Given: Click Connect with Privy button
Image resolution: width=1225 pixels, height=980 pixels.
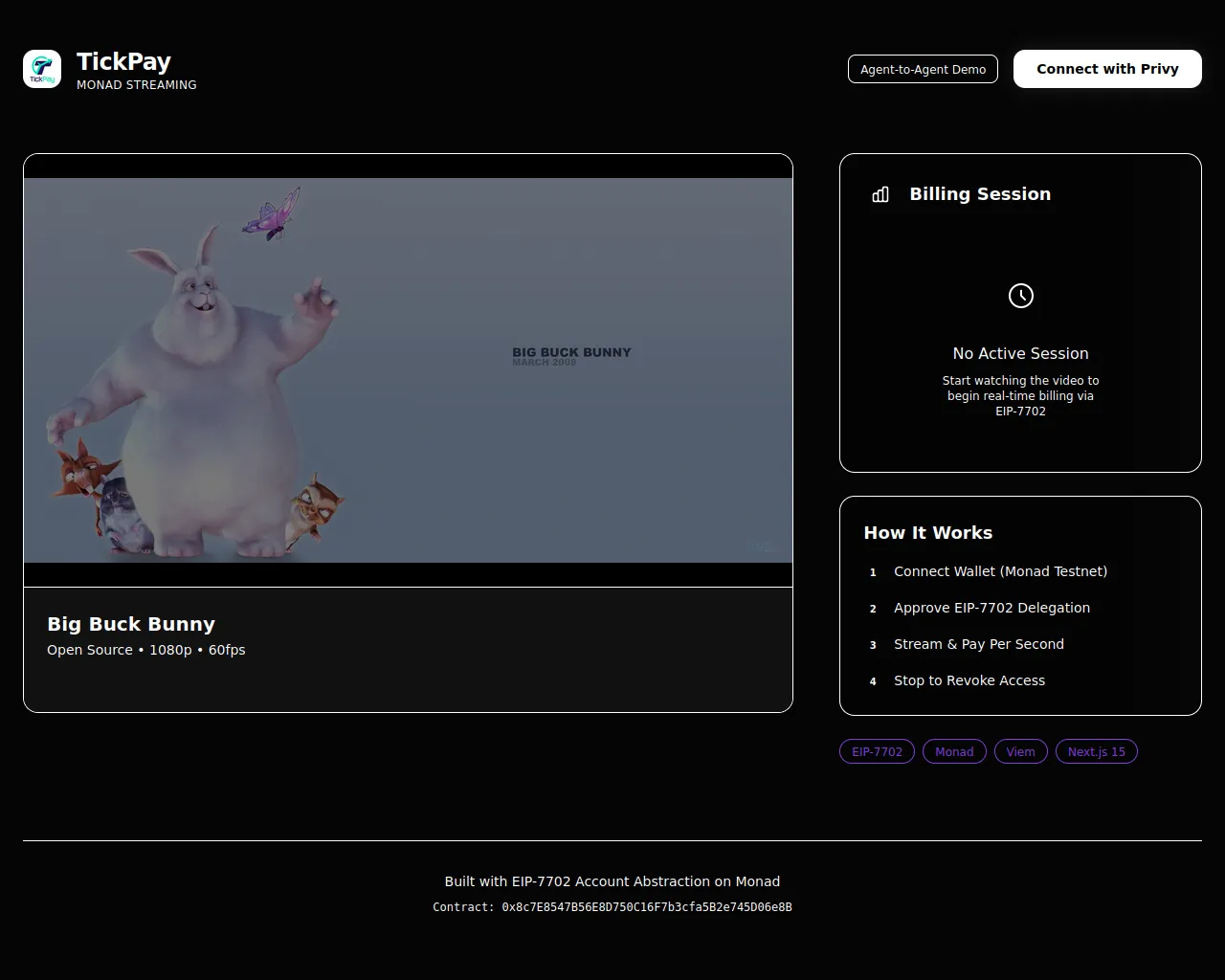Looking at the screenshot, I should [1107, 69].
